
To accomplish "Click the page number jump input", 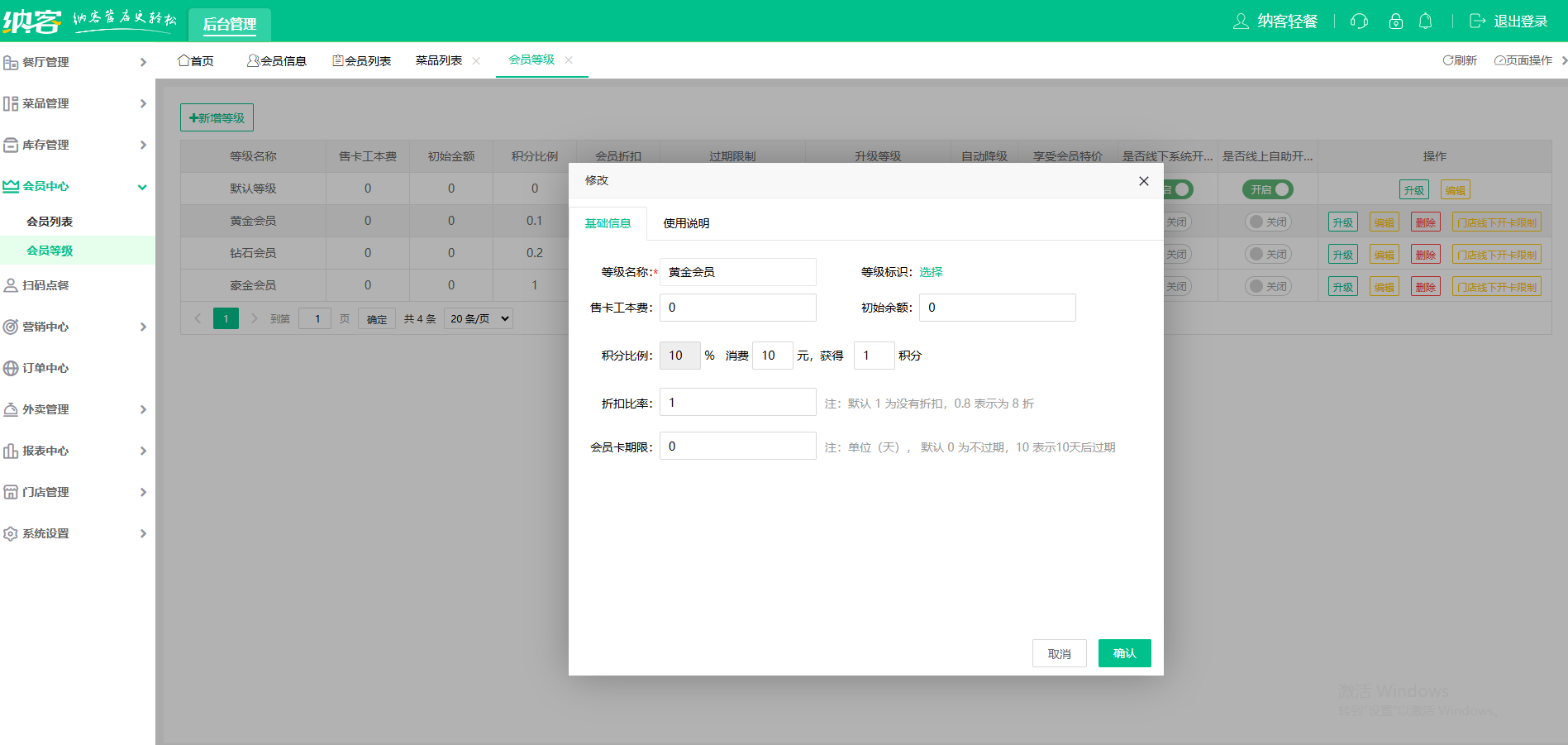I will coord(315,318).
